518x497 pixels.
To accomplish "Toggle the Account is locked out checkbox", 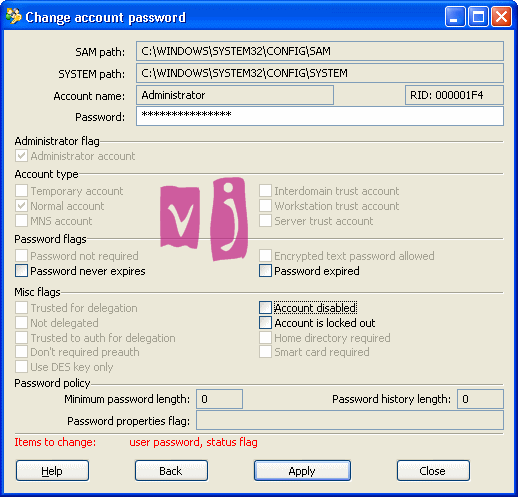I will (x=265, y=323).
